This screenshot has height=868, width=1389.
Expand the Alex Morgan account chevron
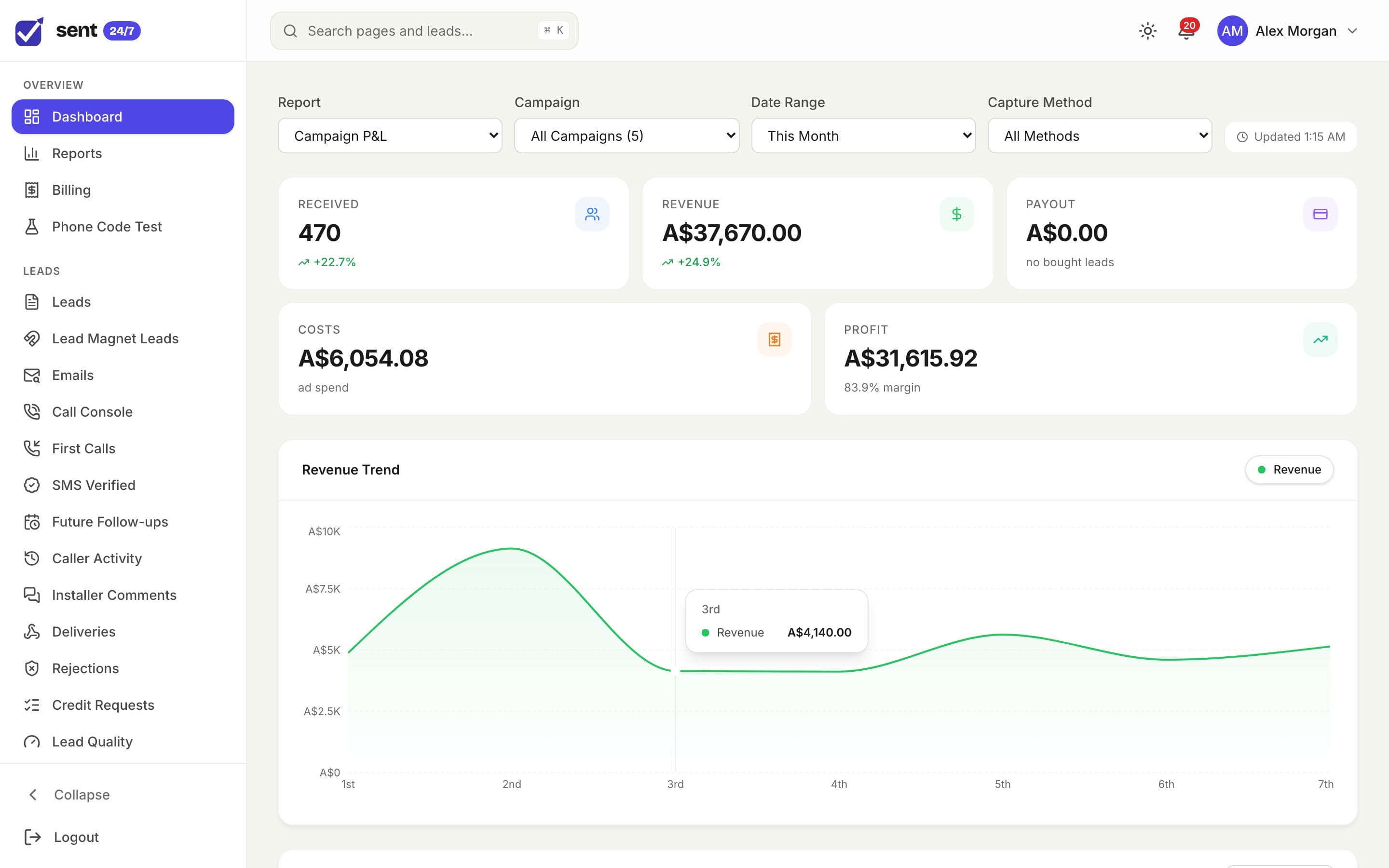click(1352, 31)
